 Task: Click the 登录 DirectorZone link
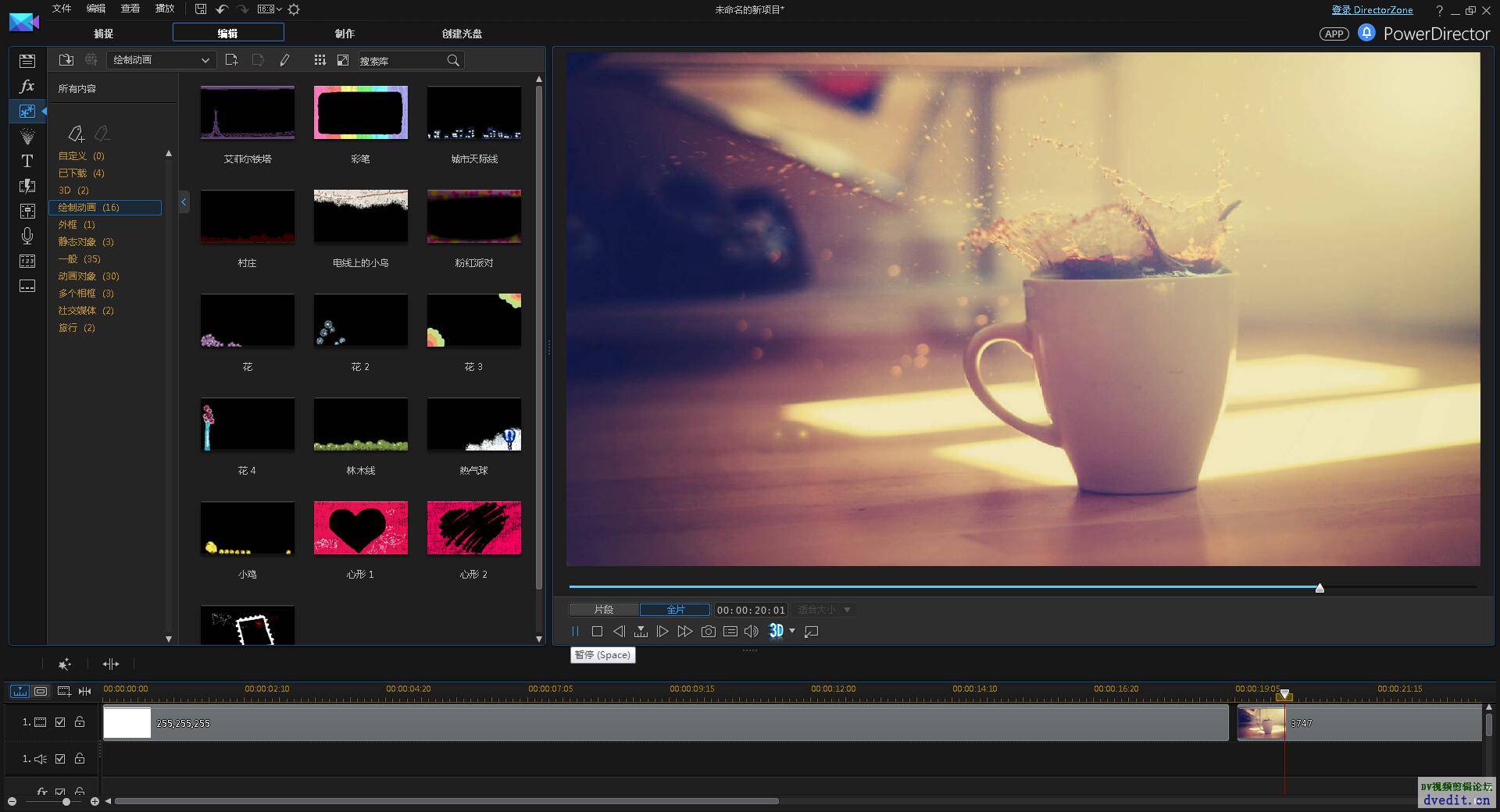click(x=1372, y=10)
